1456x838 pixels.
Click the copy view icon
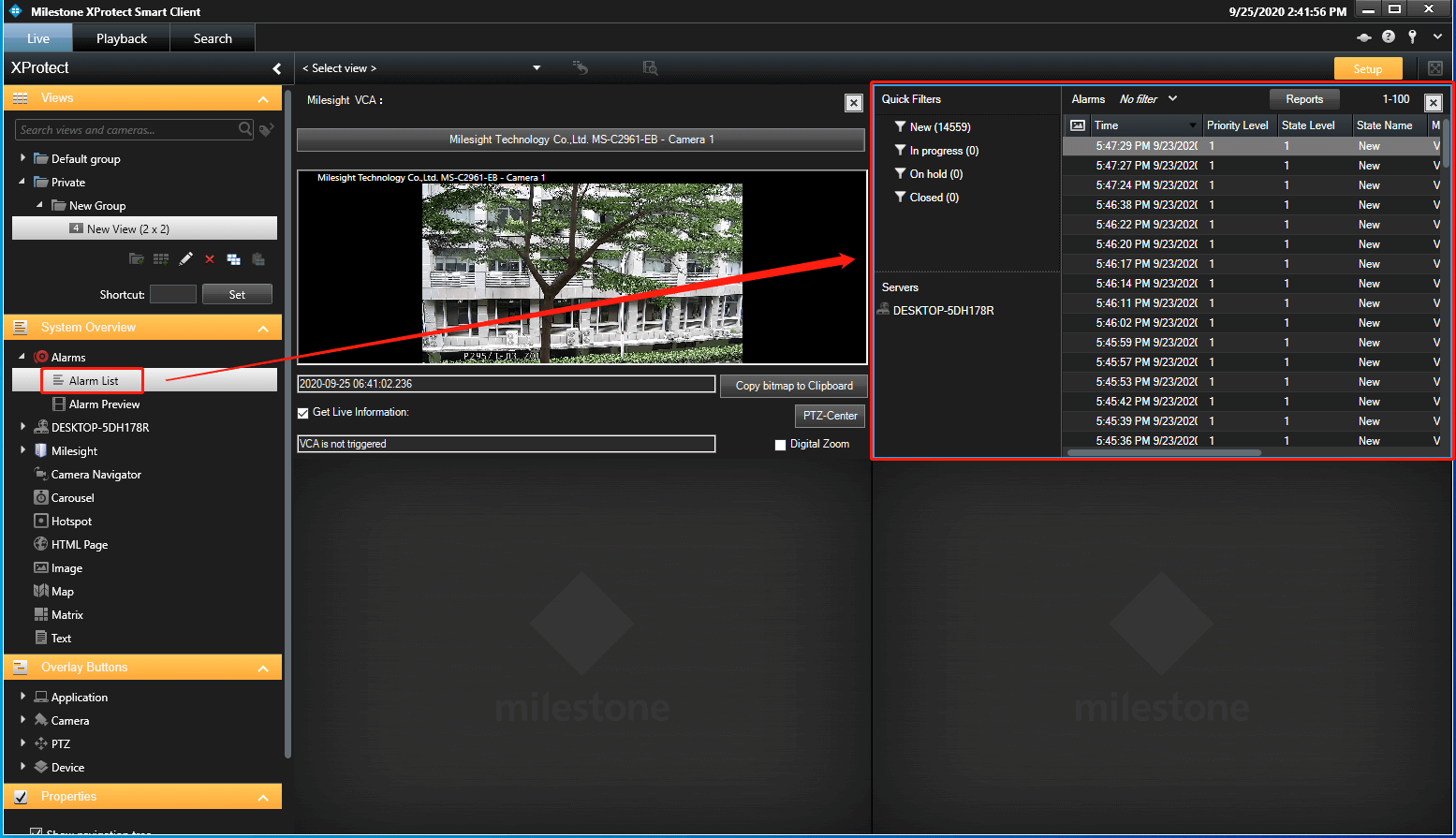[x=234, y=259]
